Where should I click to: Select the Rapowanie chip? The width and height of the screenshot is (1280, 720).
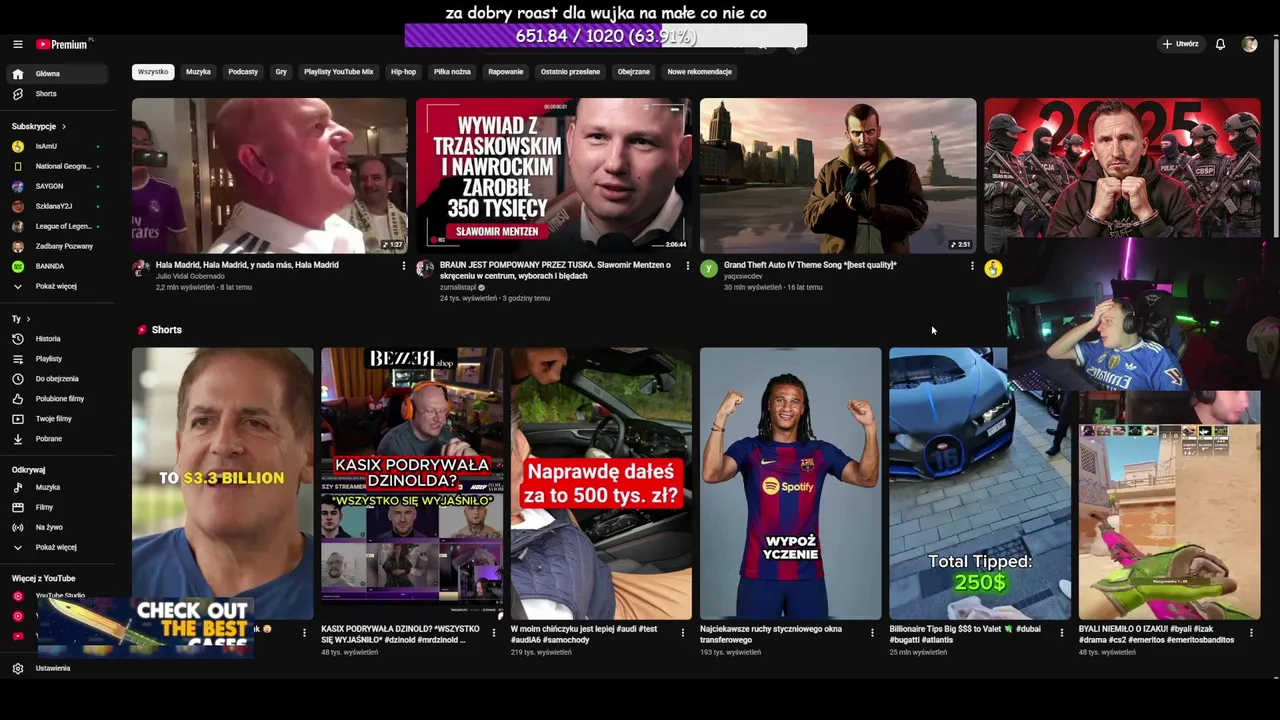(x=506, y=72)
